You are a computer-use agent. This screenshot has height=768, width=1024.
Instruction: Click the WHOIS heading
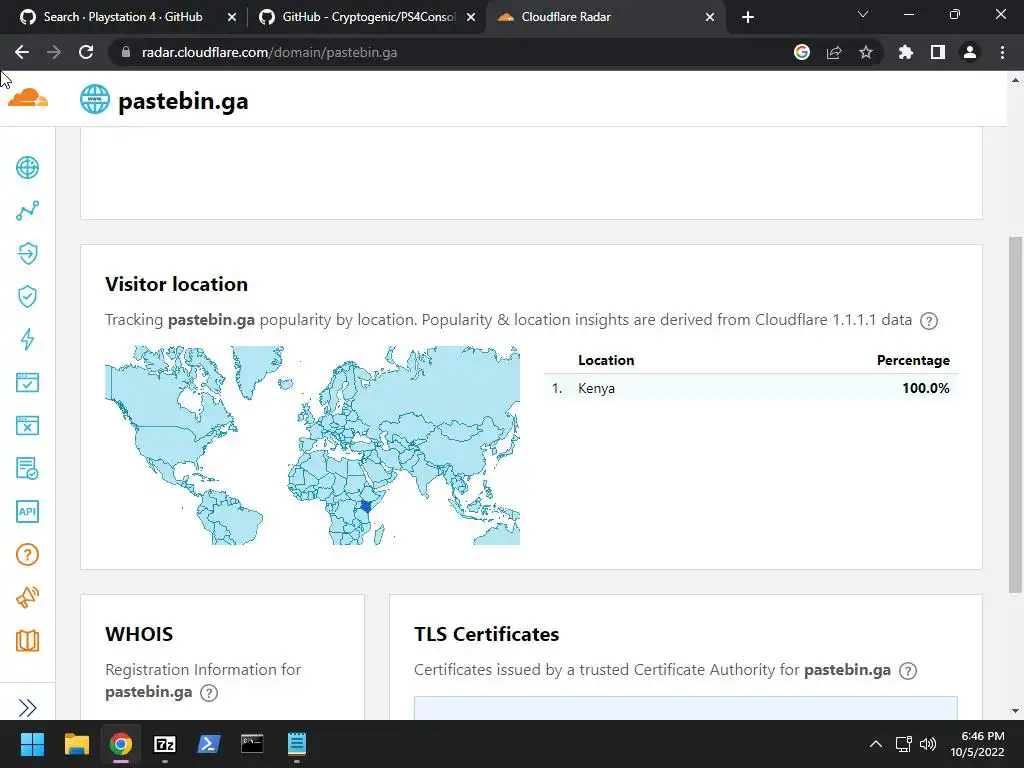(x=139, y=634)
